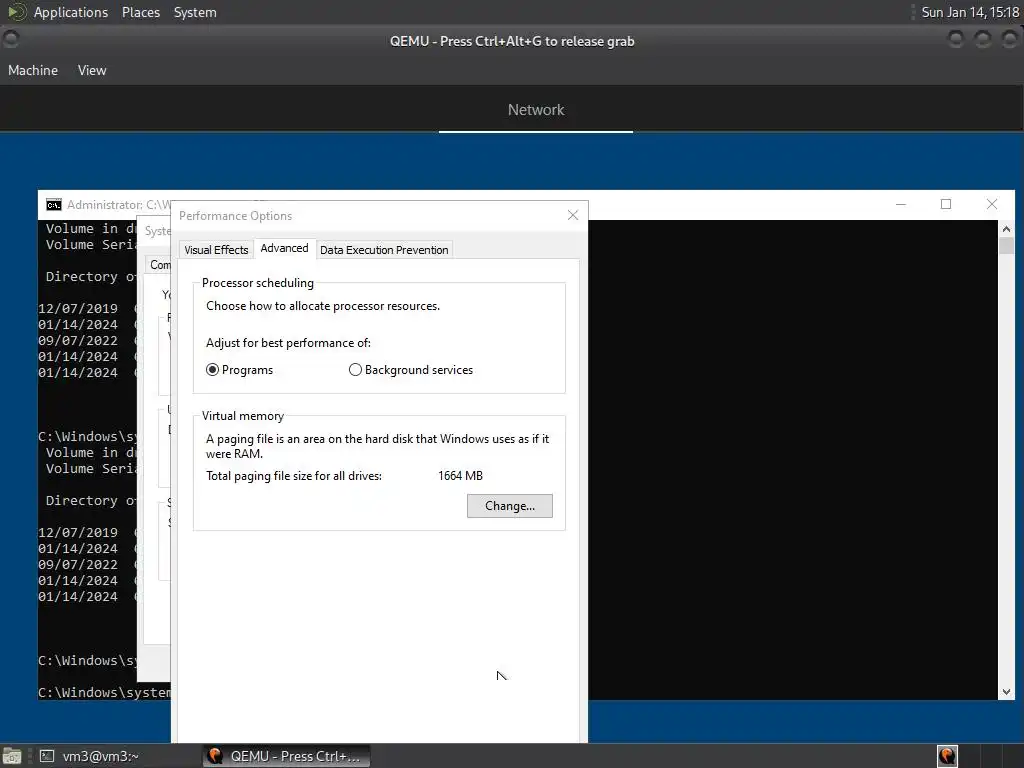Viewport: 1024px width, 768px height.
Task: Open the Applications menu
Action: pos(71,12)
